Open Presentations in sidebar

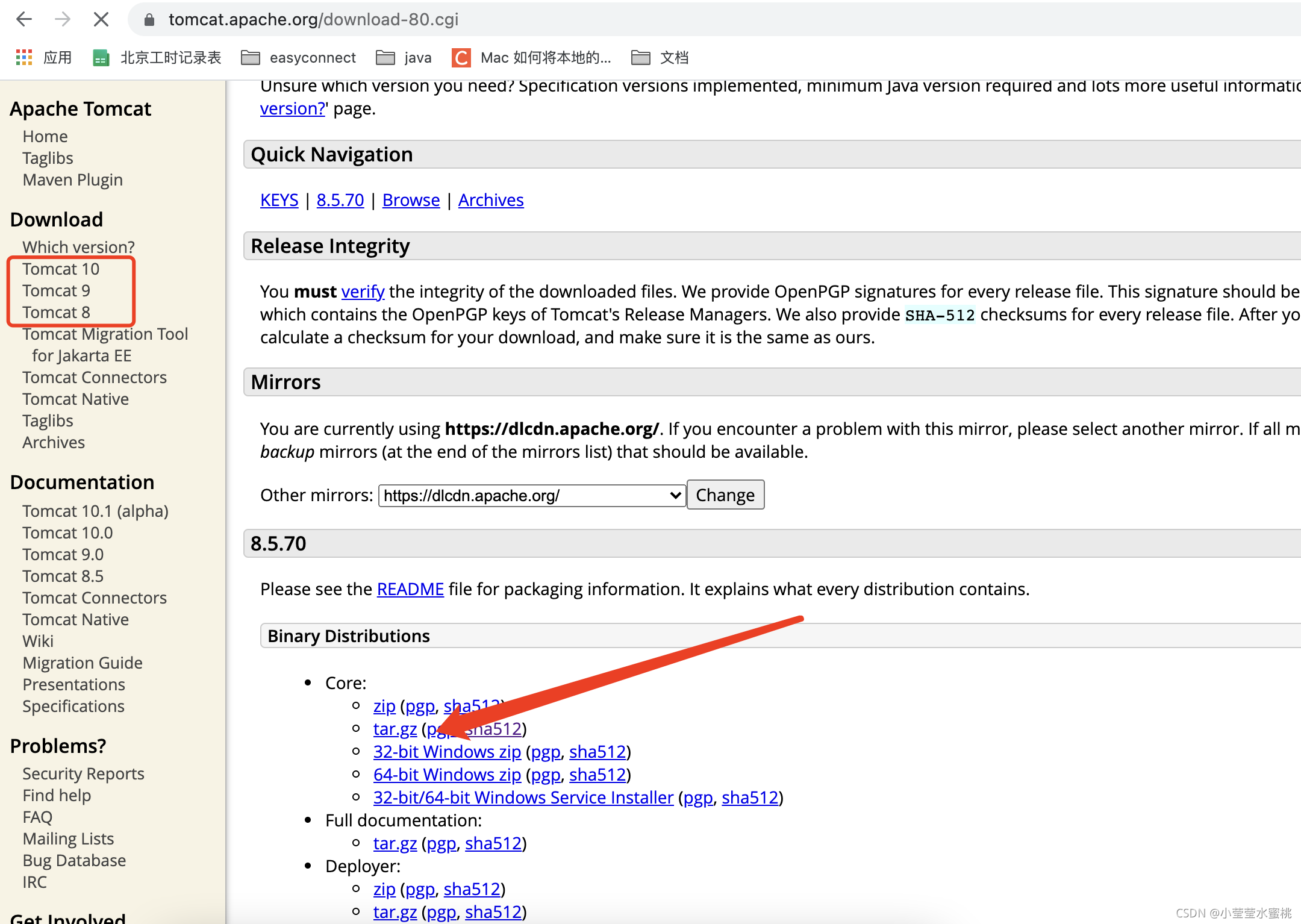coord(74,685)
